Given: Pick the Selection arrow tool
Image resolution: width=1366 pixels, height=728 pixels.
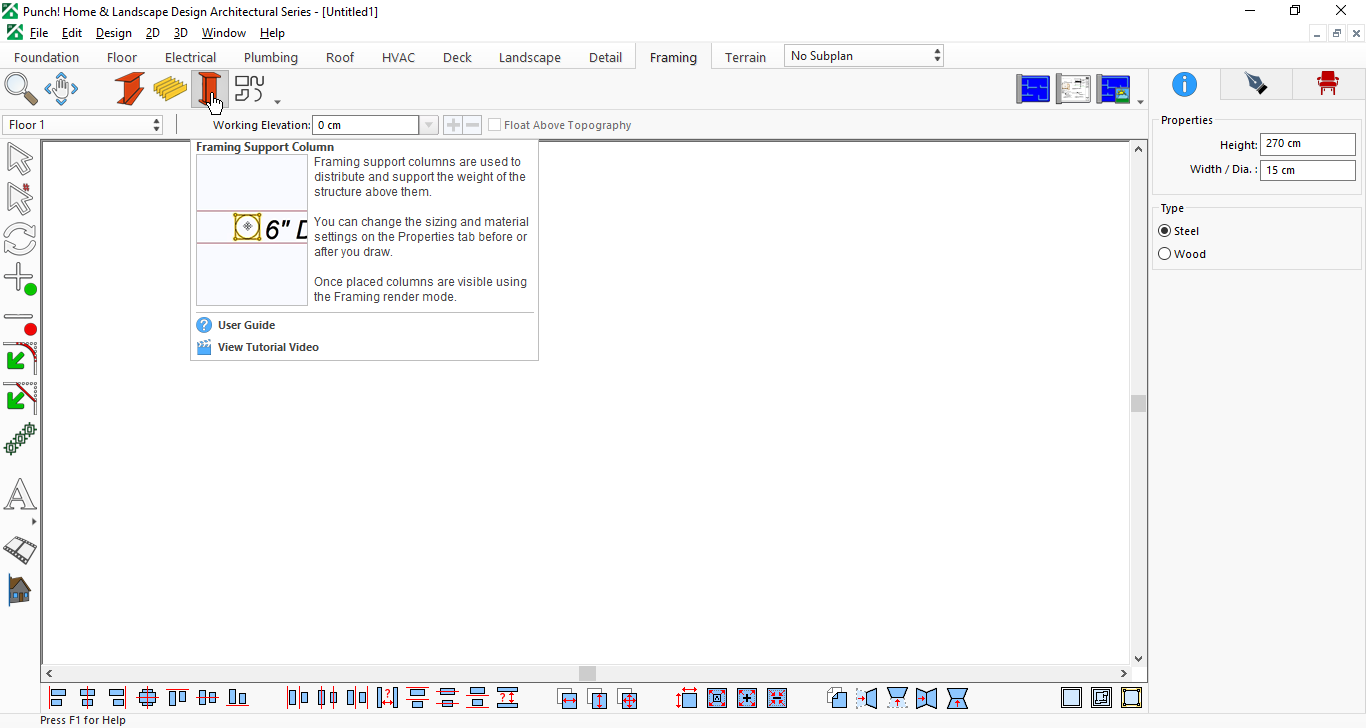Looking at the screenshot, I should [x=20, y=159].
